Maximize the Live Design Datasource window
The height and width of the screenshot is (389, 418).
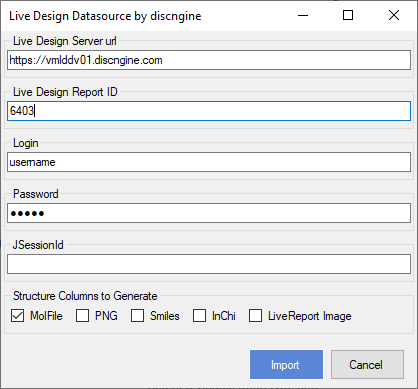(x=348, y=15)
